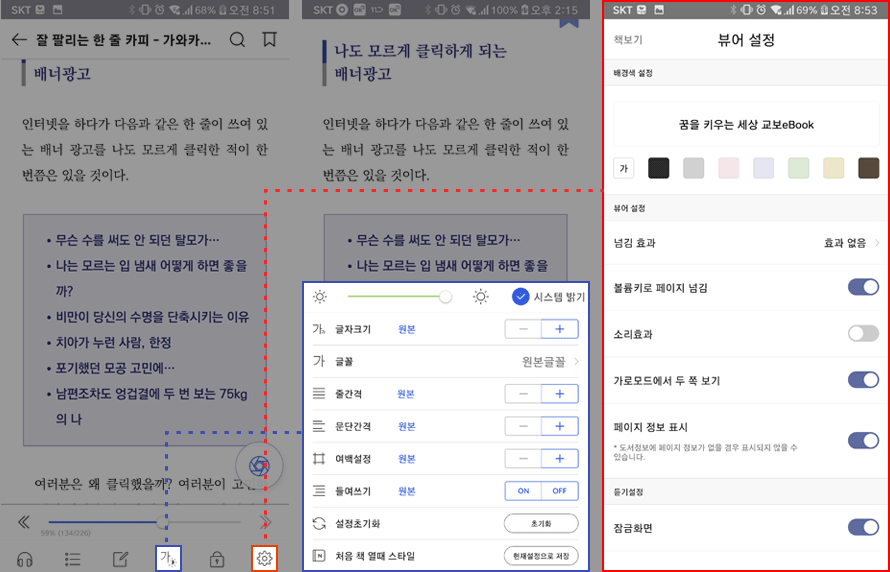Turn indentation OFF

pos(560,491)
